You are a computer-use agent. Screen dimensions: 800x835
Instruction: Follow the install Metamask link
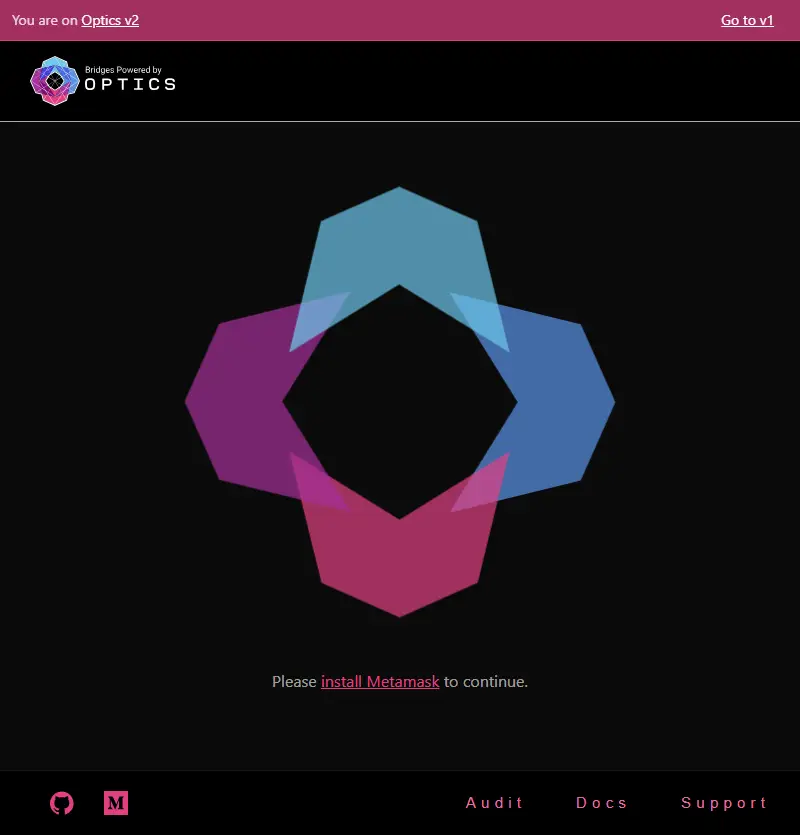coord(380,682)
